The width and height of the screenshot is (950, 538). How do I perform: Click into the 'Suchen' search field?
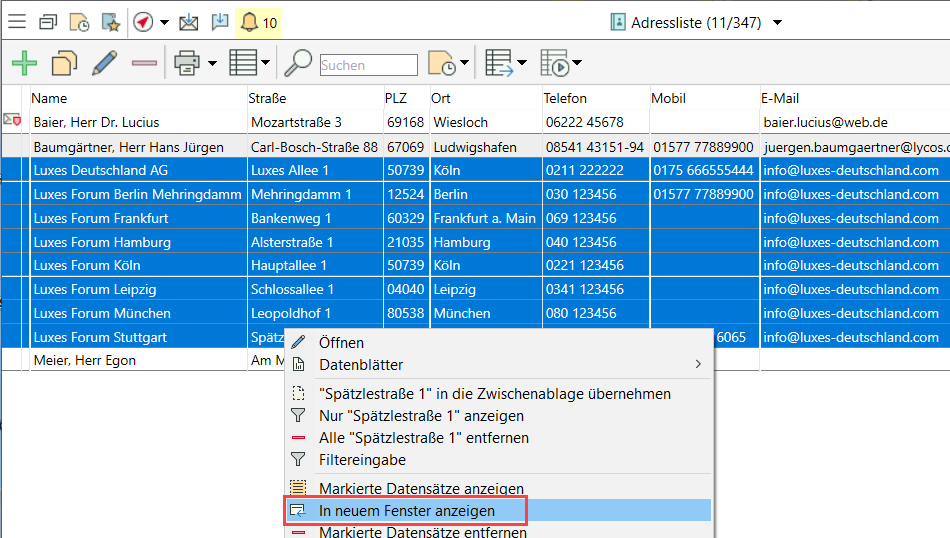pyautogui.click(x=368, y=65)
